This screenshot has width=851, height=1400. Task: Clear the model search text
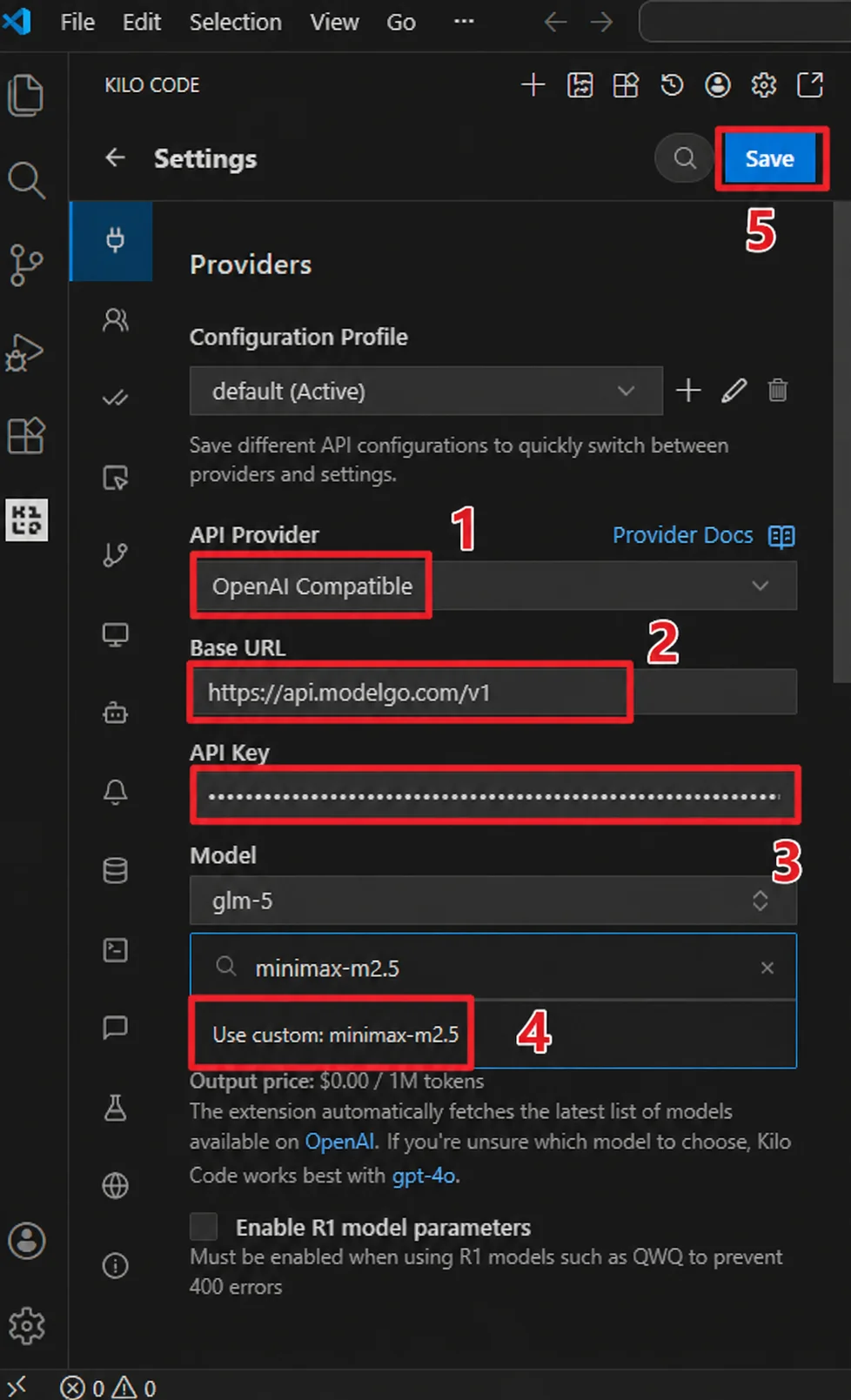(x=767, y=968)
